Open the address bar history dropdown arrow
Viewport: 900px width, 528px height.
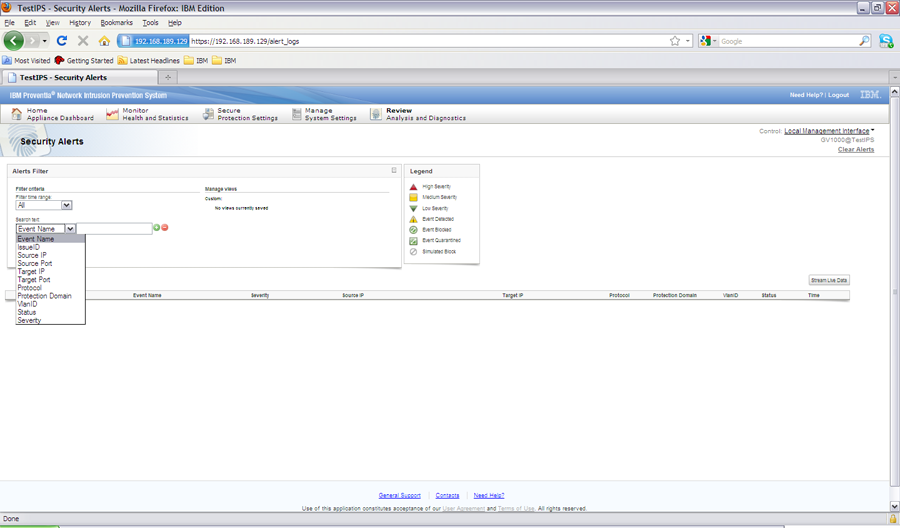point(688,41)
